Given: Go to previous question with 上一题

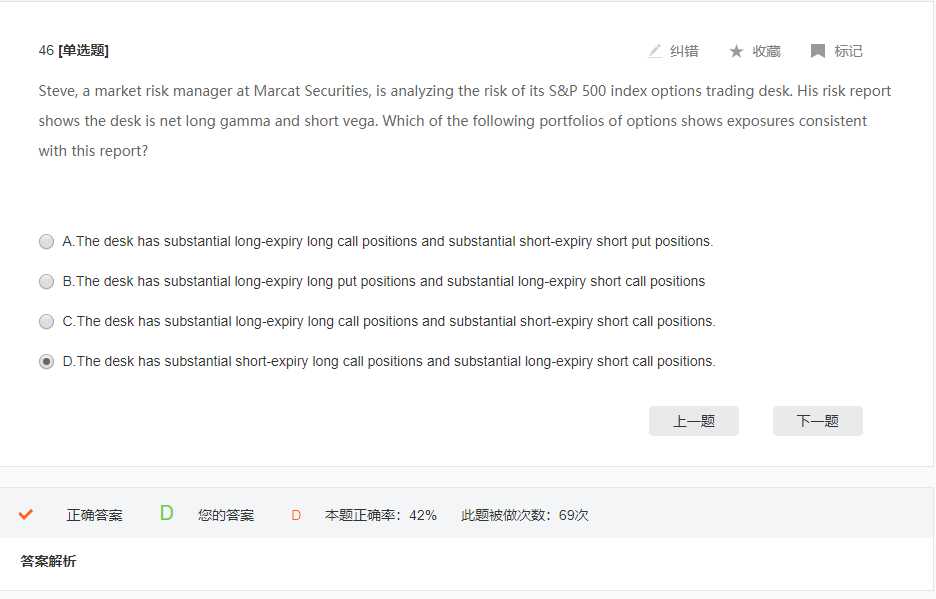Looking at the screenshot, I should coord(694,421).
